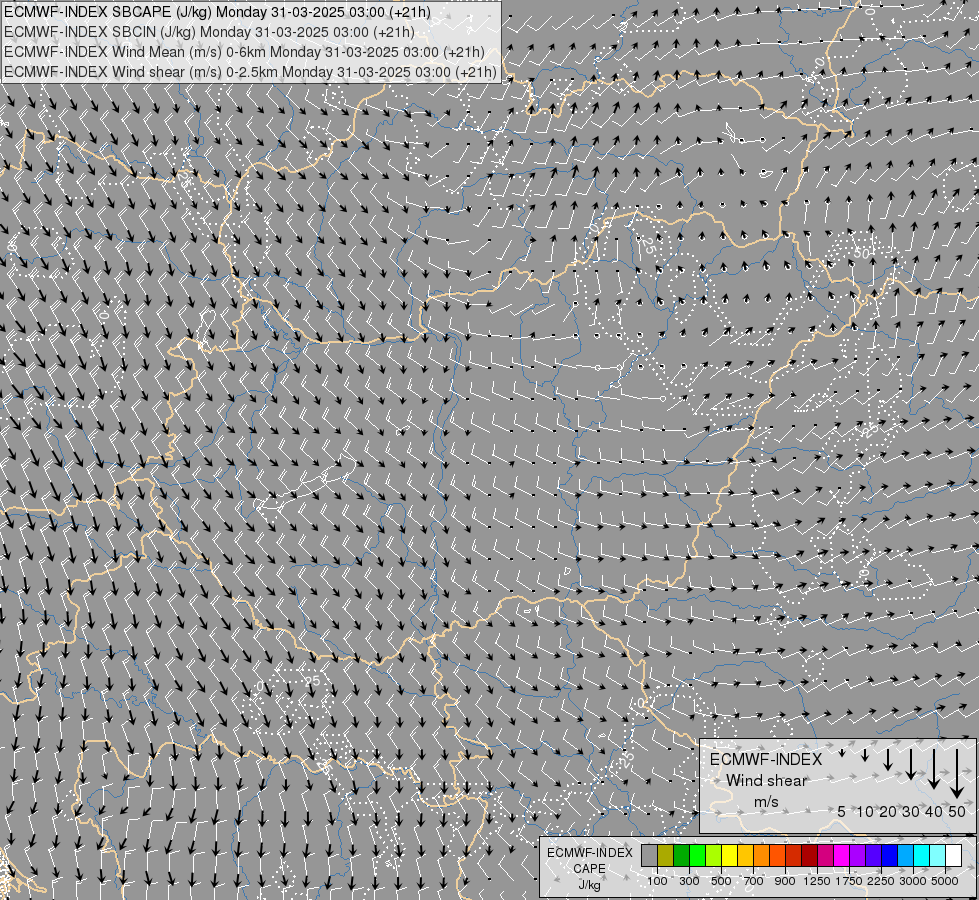
Task: Select the pale cyan CAPE legend swatch
Action: tap(938, 855)
